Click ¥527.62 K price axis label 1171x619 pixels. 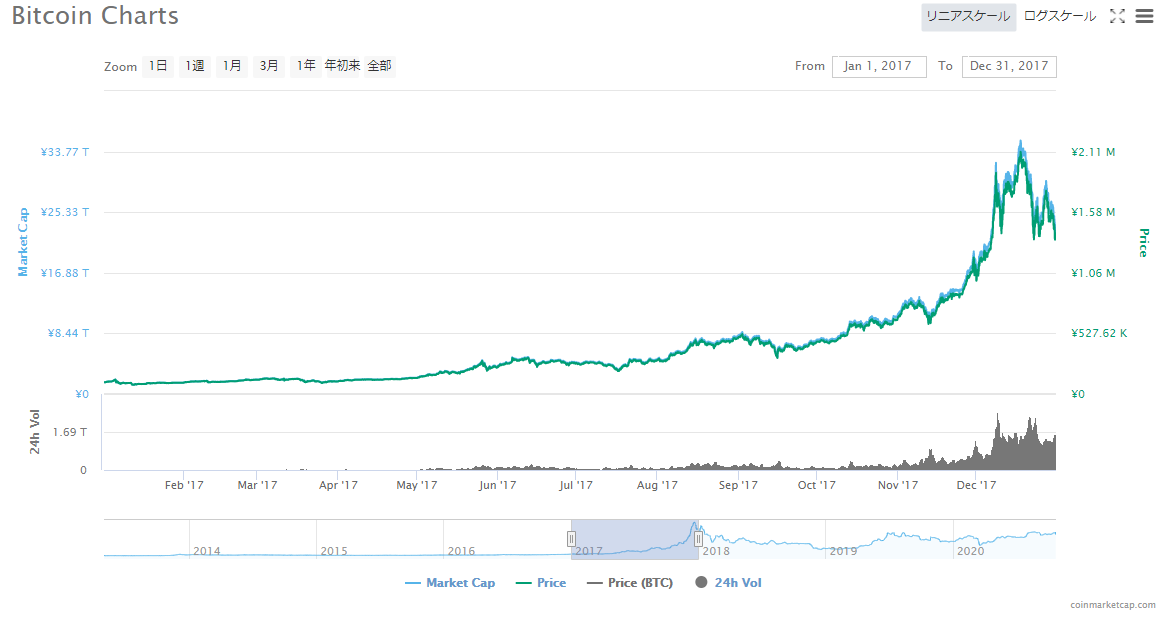point(1099,333)
